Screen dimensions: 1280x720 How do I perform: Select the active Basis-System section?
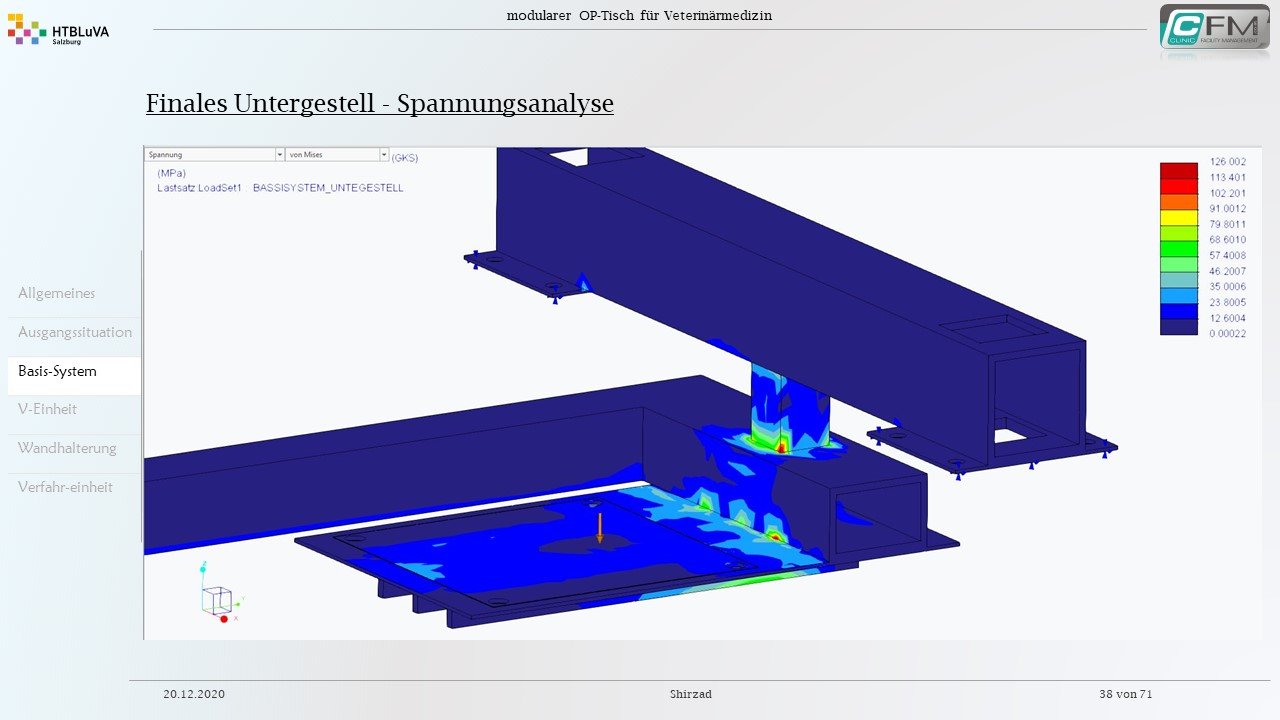pyautogui.click(x=58, y=371)
